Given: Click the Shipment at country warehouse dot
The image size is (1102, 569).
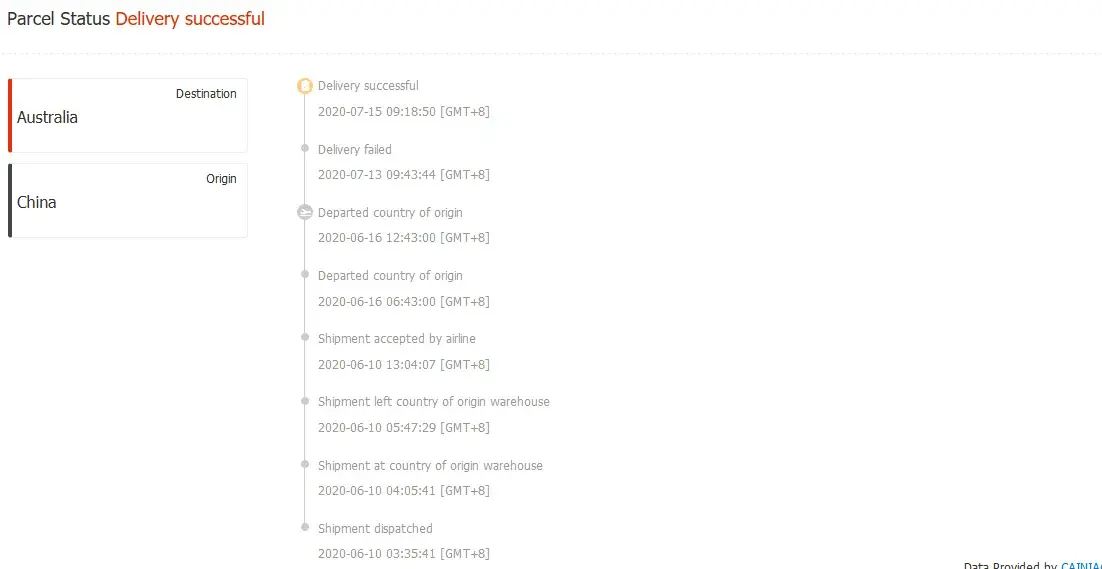Looking at the screenshot, I should (x=305, y=464).
